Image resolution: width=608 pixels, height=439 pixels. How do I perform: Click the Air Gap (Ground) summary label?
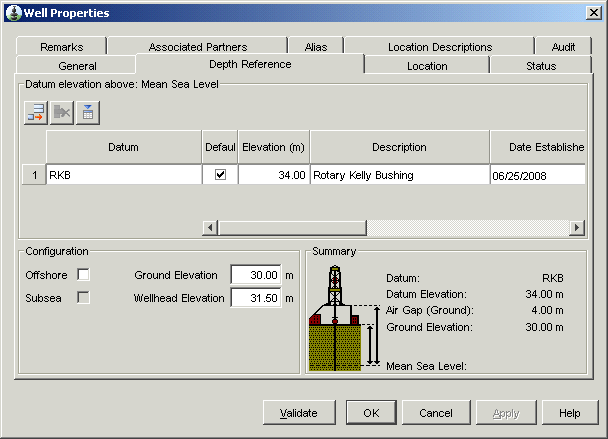pos(430,310)
